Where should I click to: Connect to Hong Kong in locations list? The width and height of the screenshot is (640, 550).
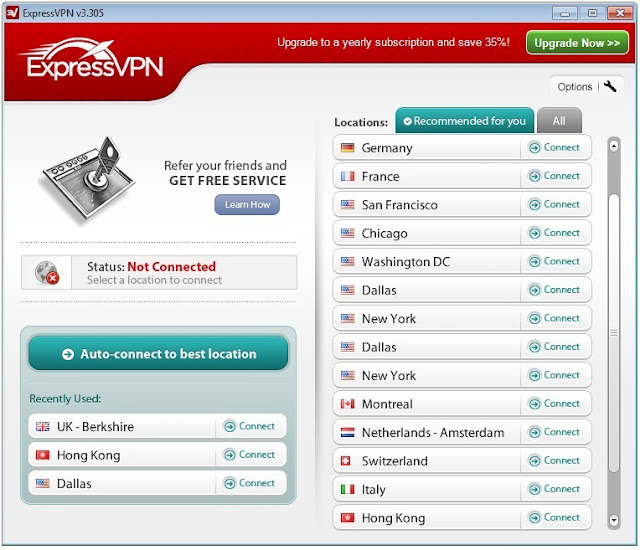point(555,517)
